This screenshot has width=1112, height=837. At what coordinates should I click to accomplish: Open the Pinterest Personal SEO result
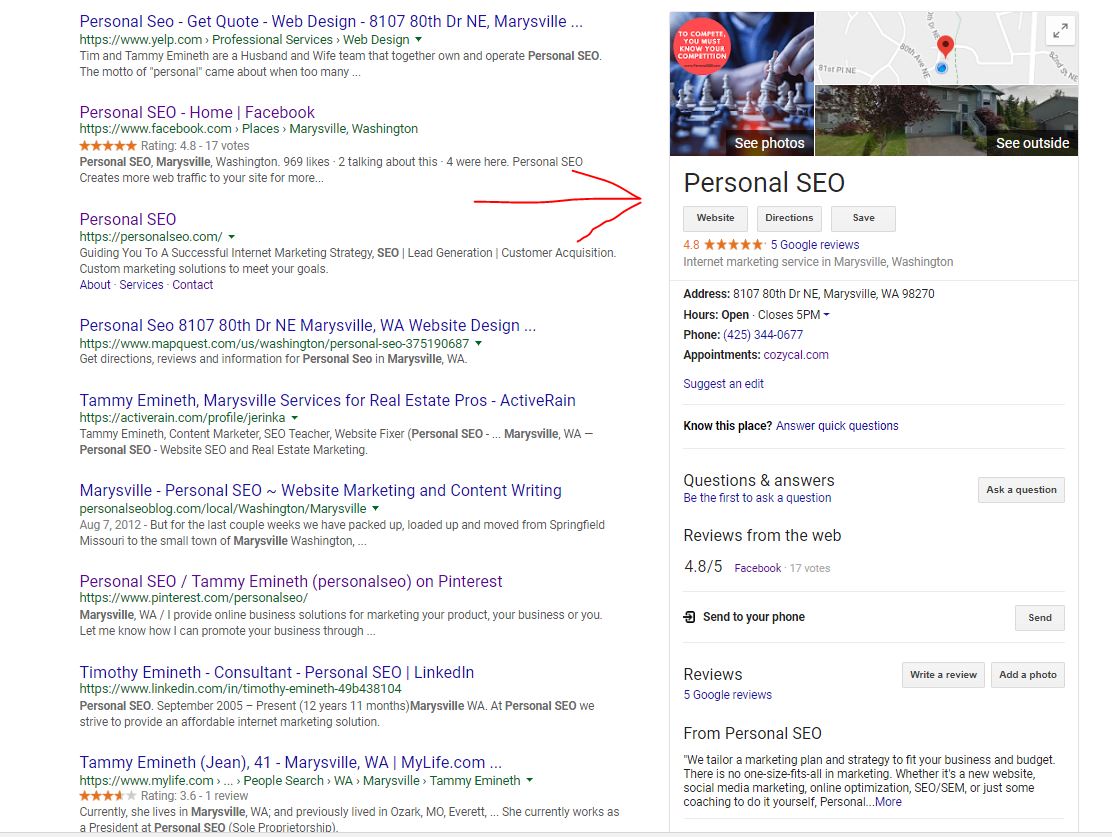291,581
